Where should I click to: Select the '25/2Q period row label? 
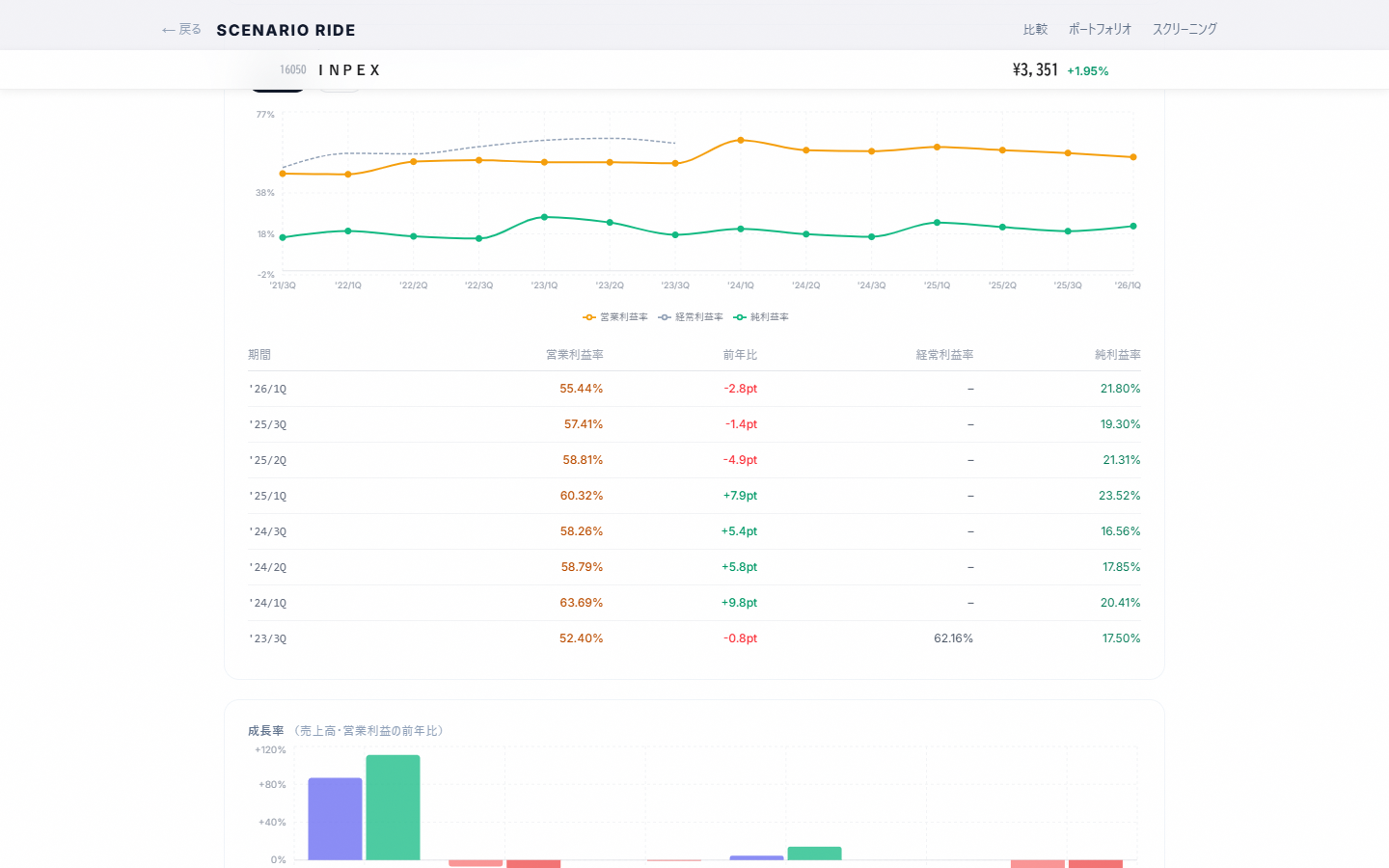[x=268, y=461]
